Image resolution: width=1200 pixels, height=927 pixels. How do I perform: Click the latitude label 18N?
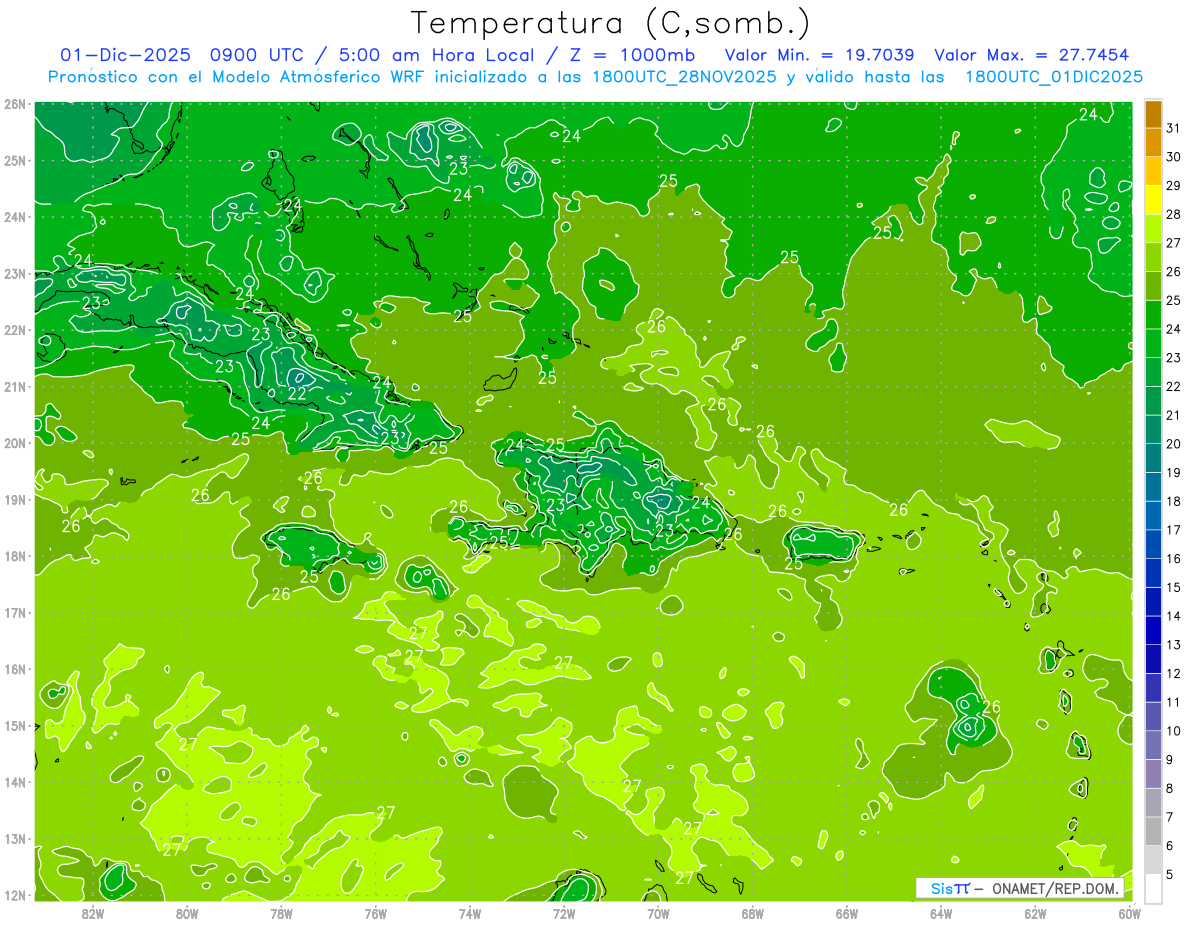14,556
